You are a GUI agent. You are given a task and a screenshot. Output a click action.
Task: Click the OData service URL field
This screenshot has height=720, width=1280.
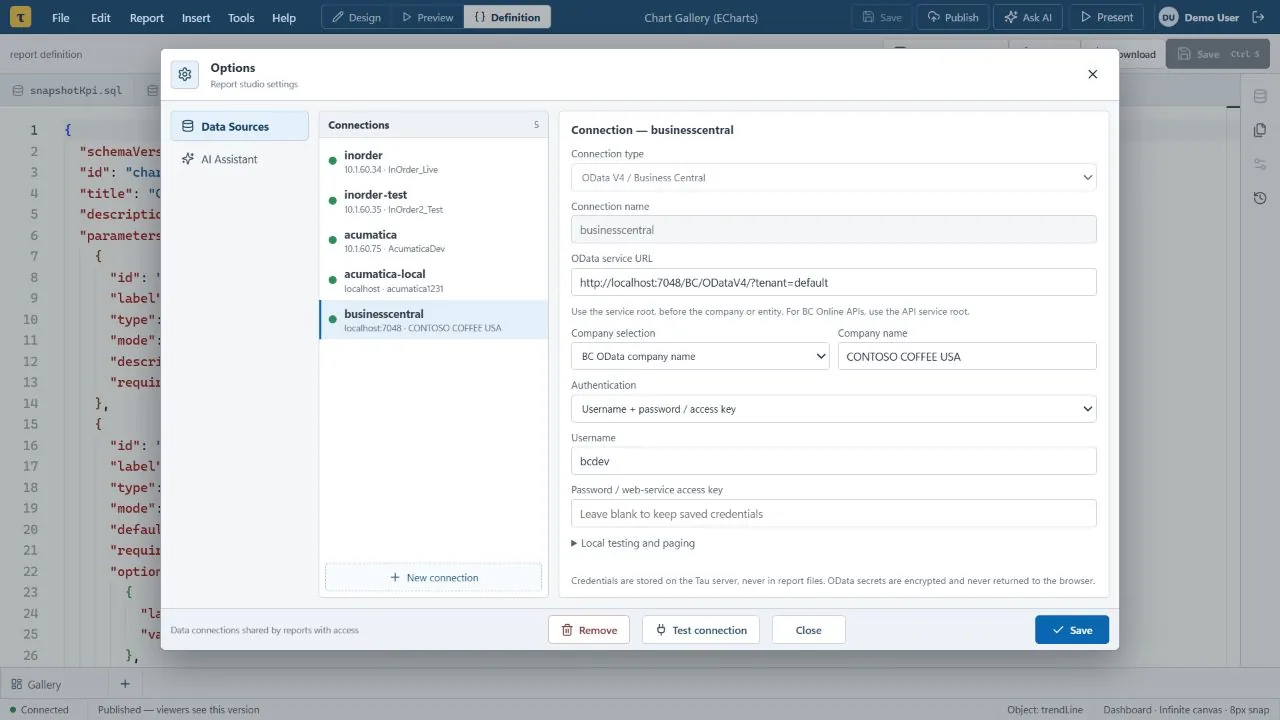833,282
